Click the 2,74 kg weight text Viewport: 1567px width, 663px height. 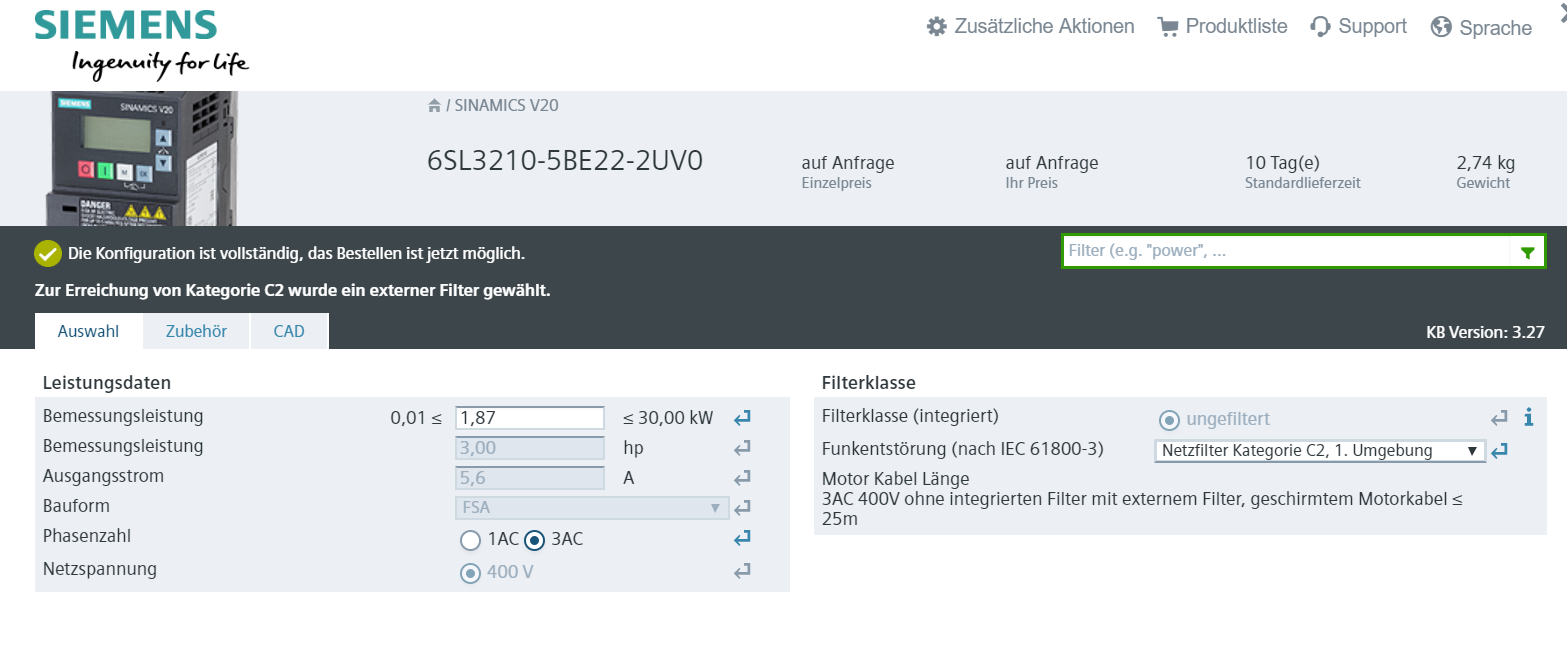pyautogui.click(x=1486, y=163)
